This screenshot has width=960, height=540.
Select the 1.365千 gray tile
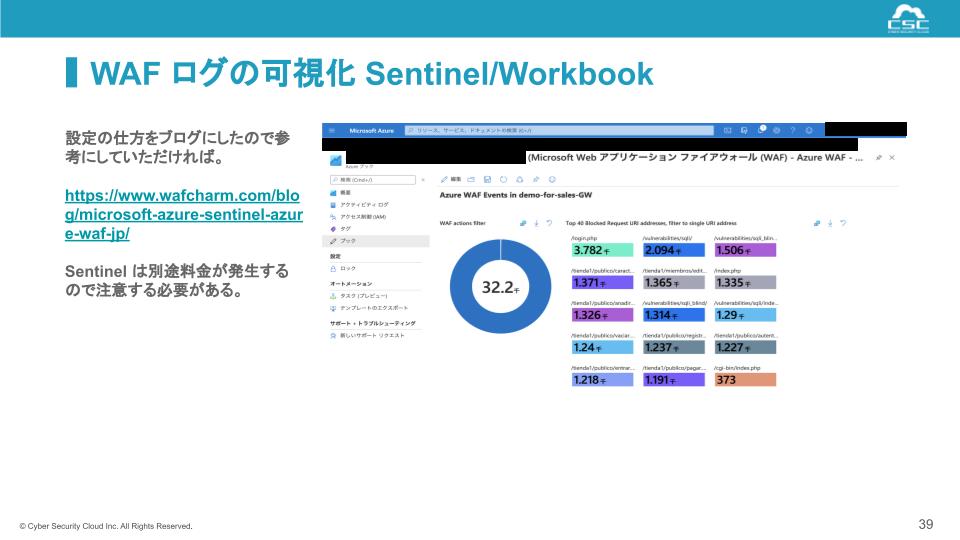click(x=673, y=282)
